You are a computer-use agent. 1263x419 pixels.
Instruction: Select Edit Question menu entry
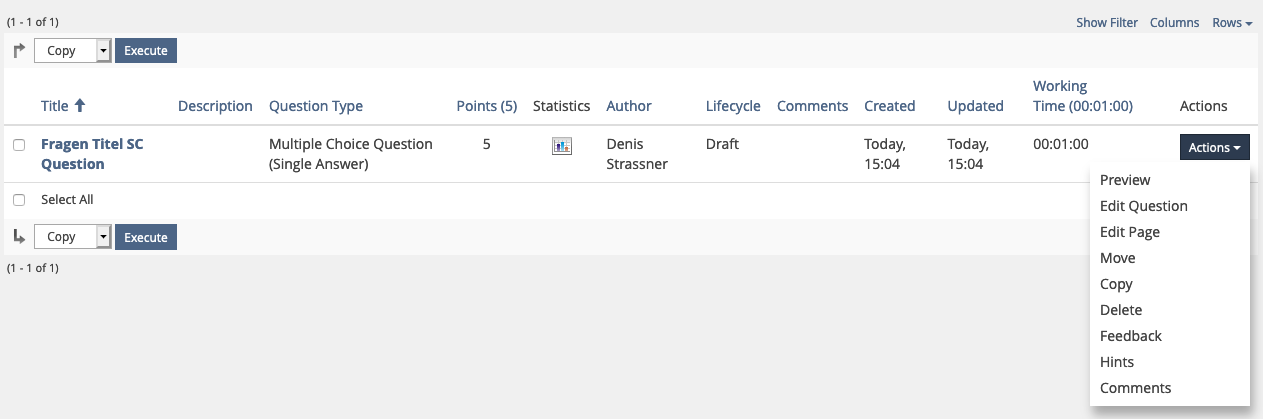tap(1143, 206)
